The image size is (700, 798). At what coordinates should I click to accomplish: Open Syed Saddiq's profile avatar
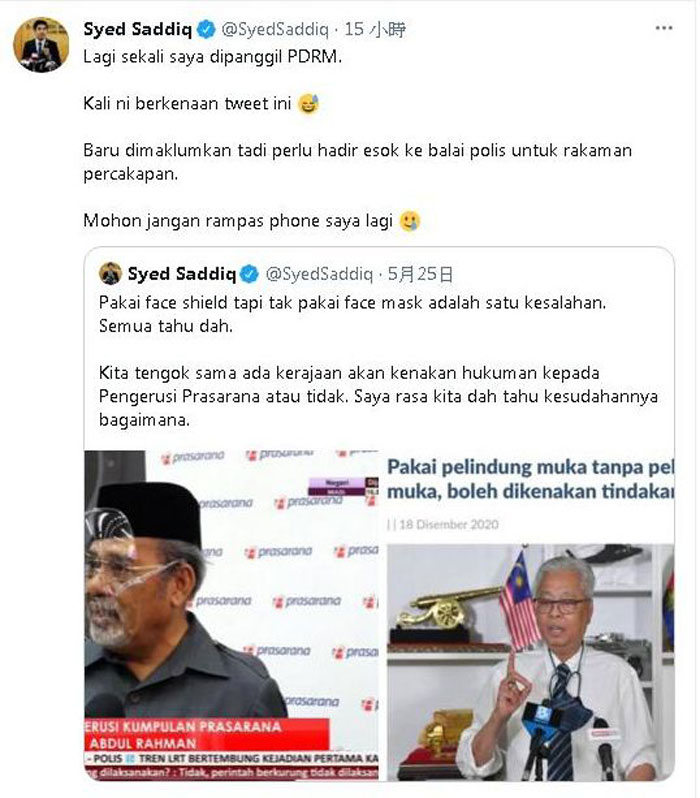coord(41,45)
